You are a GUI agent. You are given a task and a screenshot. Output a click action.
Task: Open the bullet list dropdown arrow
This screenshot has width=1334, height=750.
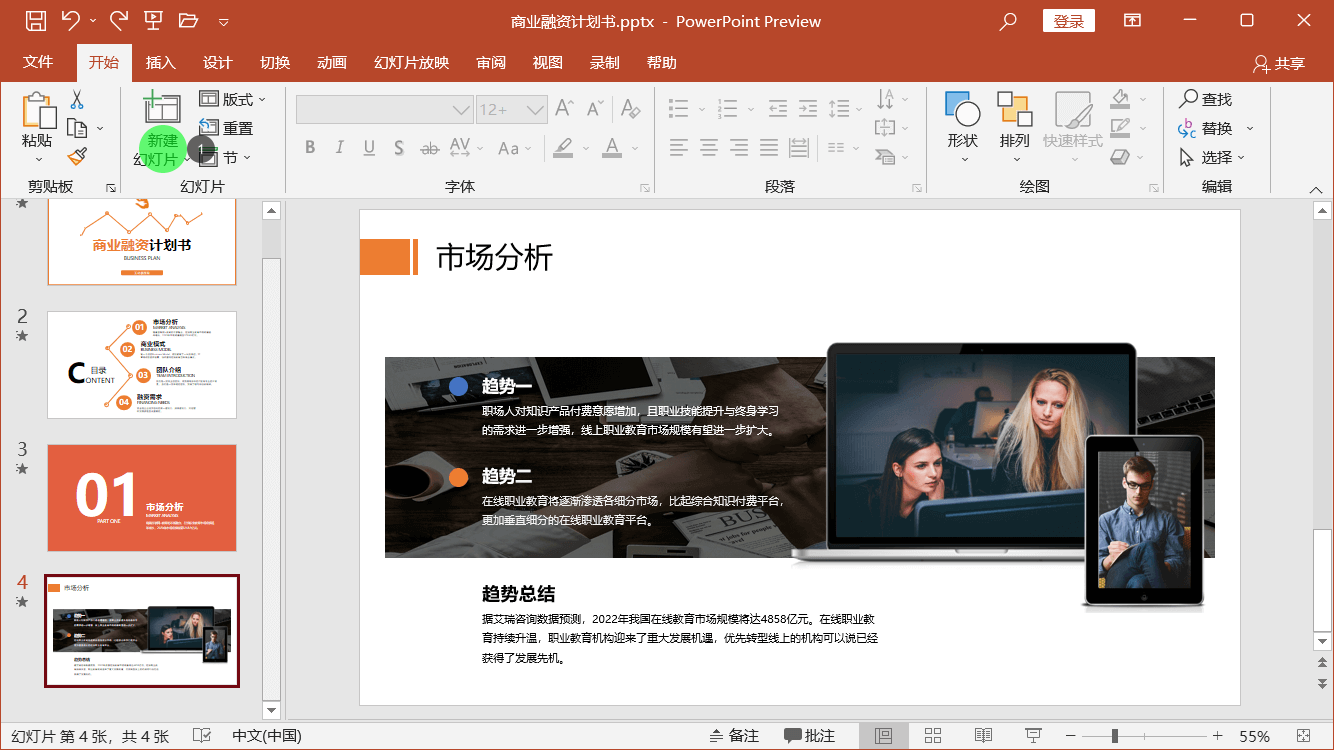pyautogui.click(x=700, y=108)
